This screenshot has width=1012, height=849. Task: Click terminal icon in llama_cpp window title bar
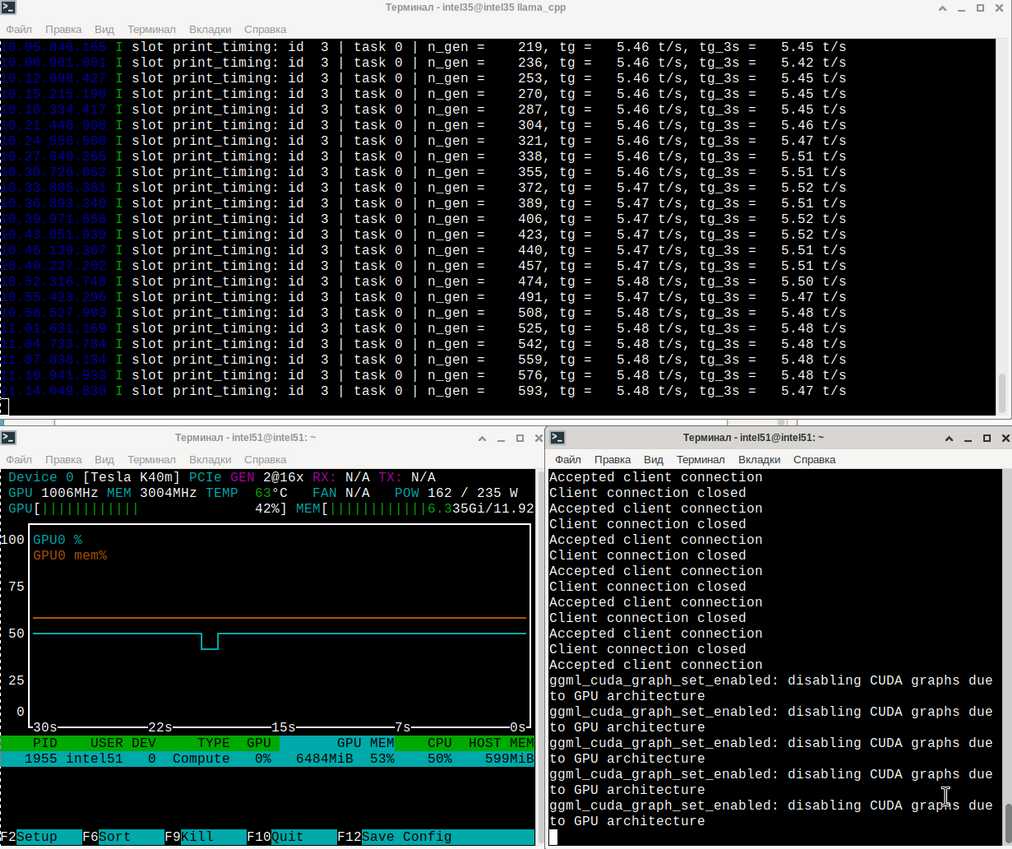point(8,8)
